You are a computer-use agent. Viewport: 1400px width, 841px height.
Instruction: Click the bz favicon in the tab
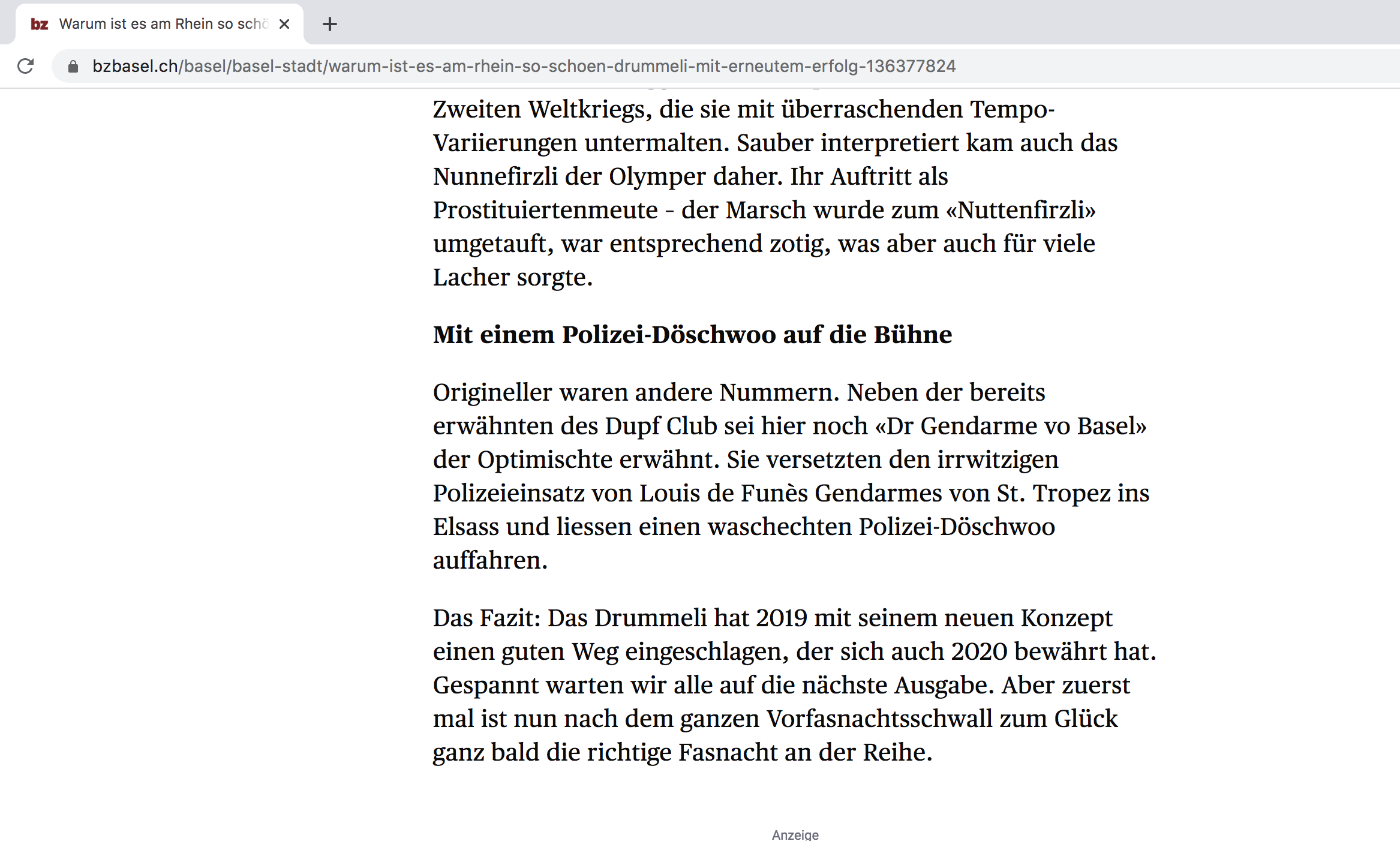tap(40, 24)
